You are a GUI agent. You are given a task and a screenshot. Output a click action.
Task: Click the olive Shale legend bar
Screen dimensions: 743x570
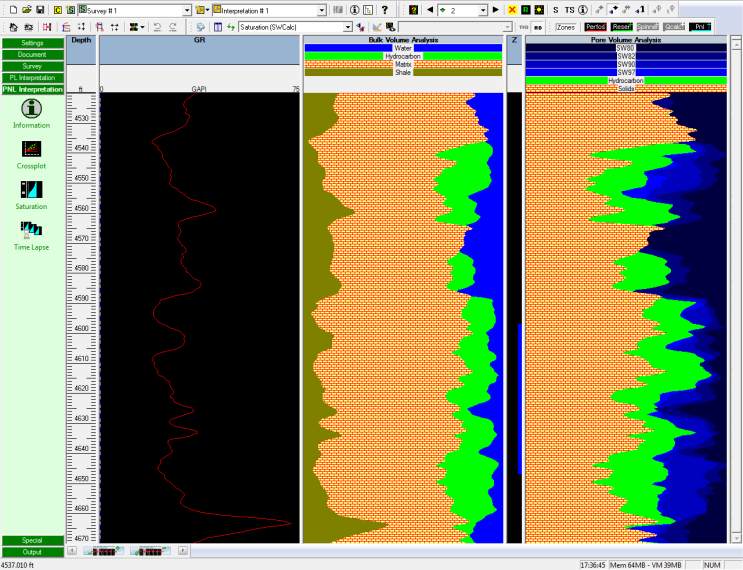click(x=403, y=72)
